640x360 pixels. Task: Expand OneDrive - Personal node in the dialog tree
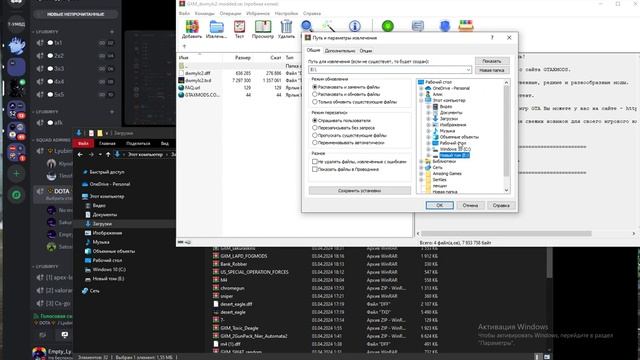tap(421, 88)
